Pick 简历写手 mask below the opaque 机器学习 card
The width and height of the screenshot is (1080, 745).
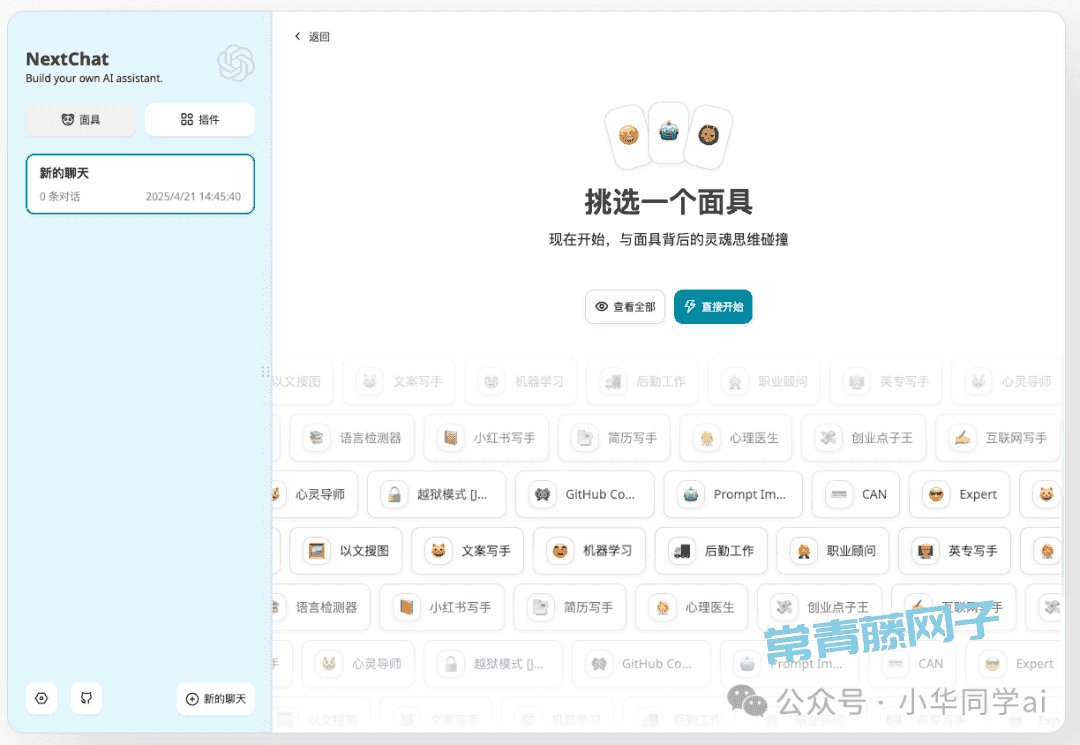(570, 607)
